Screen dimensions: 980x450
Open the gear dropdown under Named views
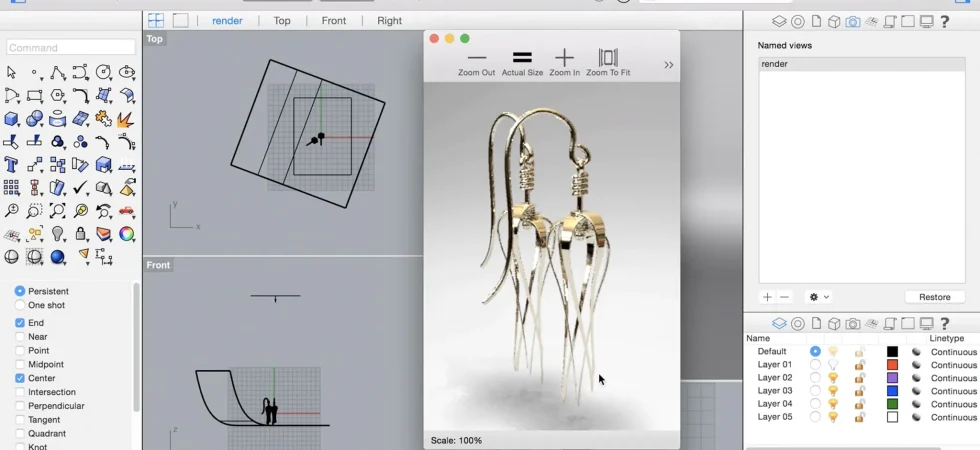point(819,298)
